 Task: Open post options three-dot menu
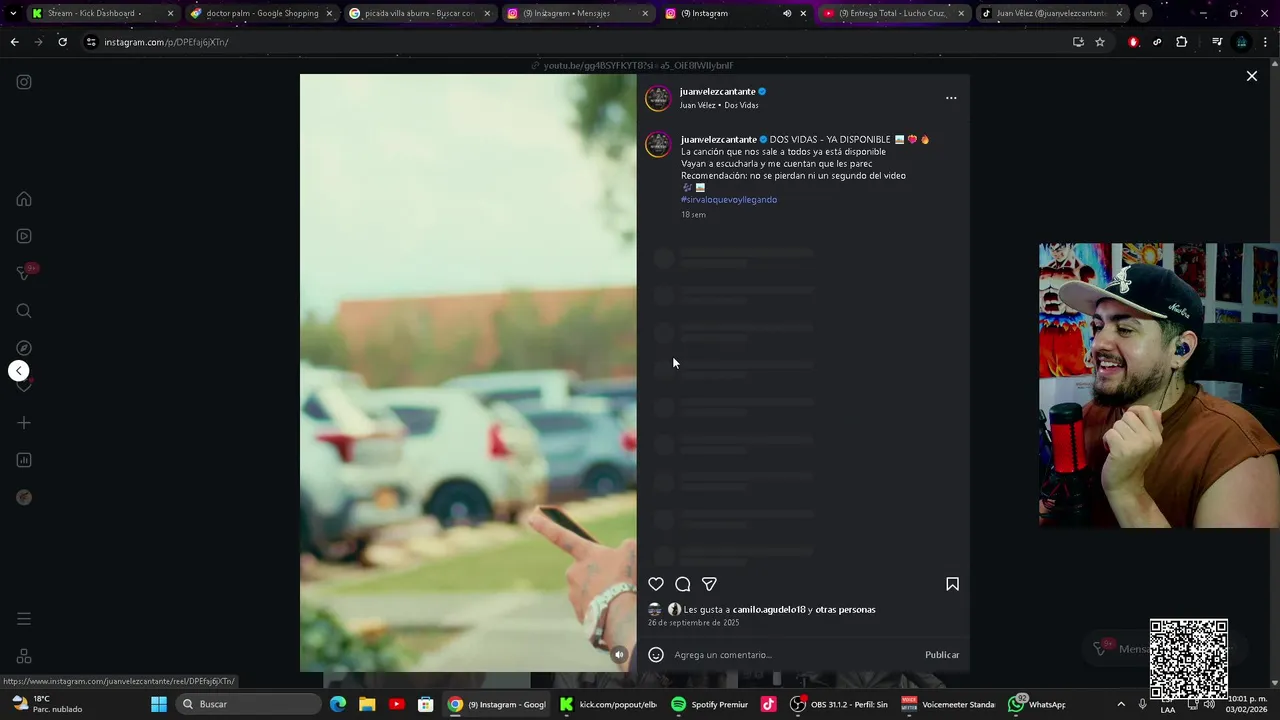point(951,98)
